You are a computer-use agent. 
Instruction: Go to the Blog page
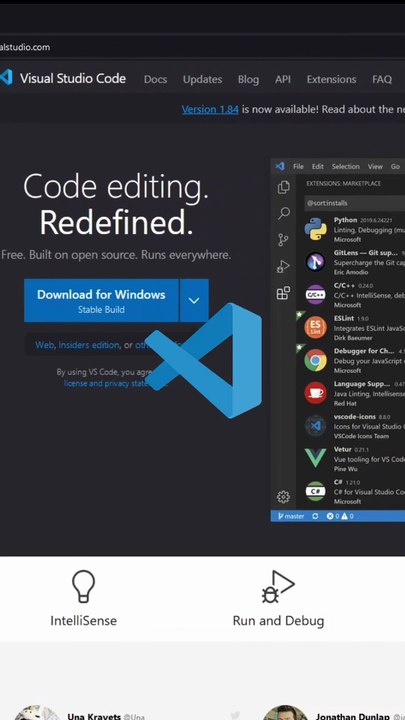[x=248, y=79]
